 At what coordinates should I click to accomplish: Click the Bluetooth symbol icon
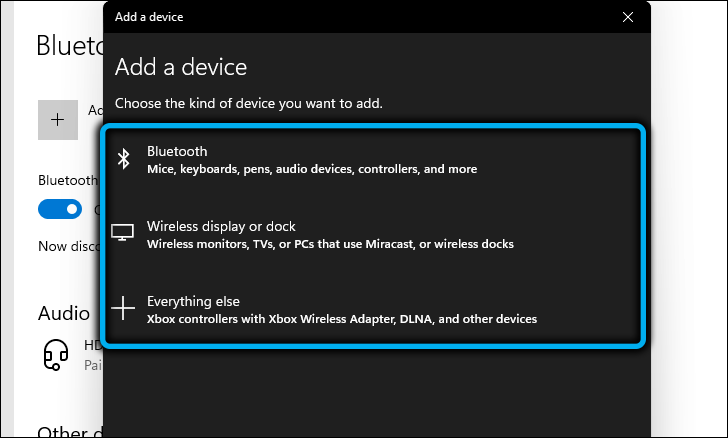coord(124,159)
